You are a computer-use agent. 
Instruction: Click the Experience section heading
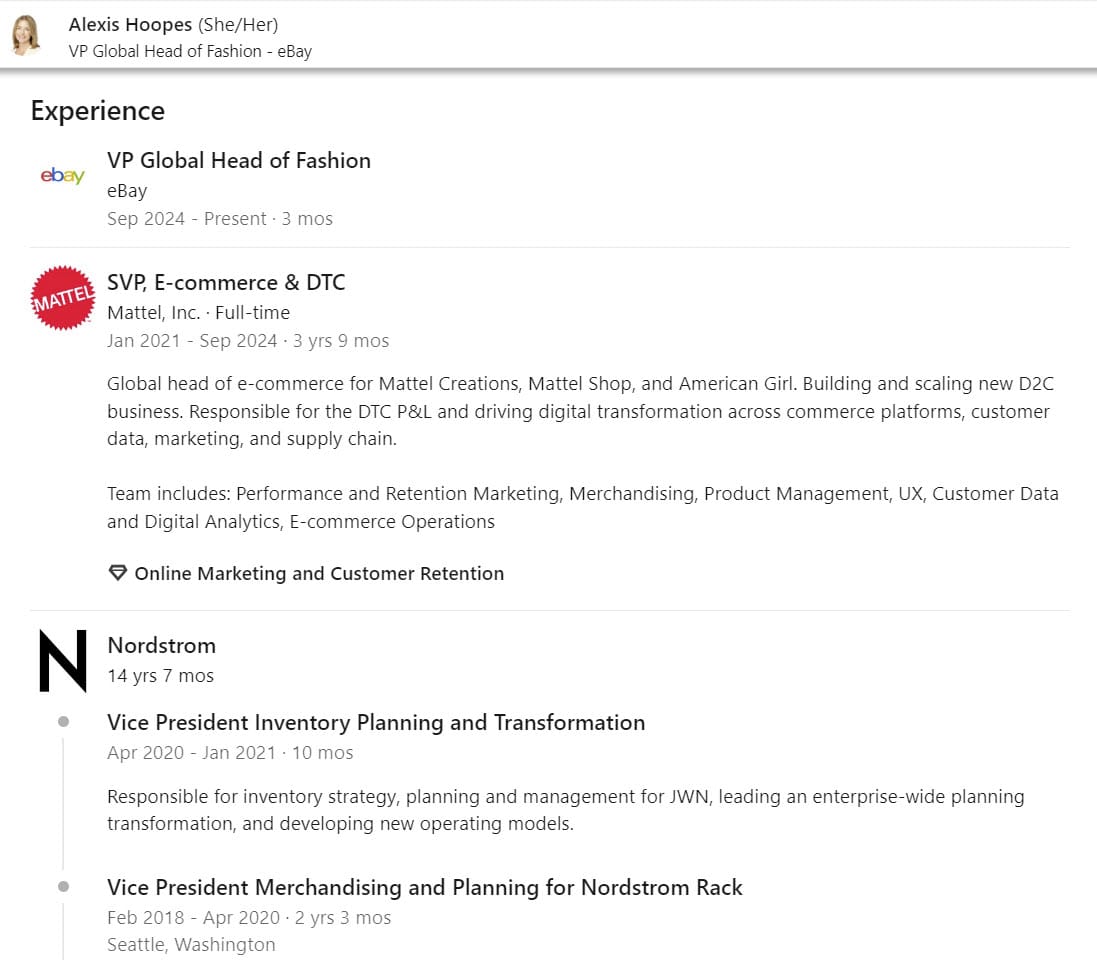click(x=98, y=111)
